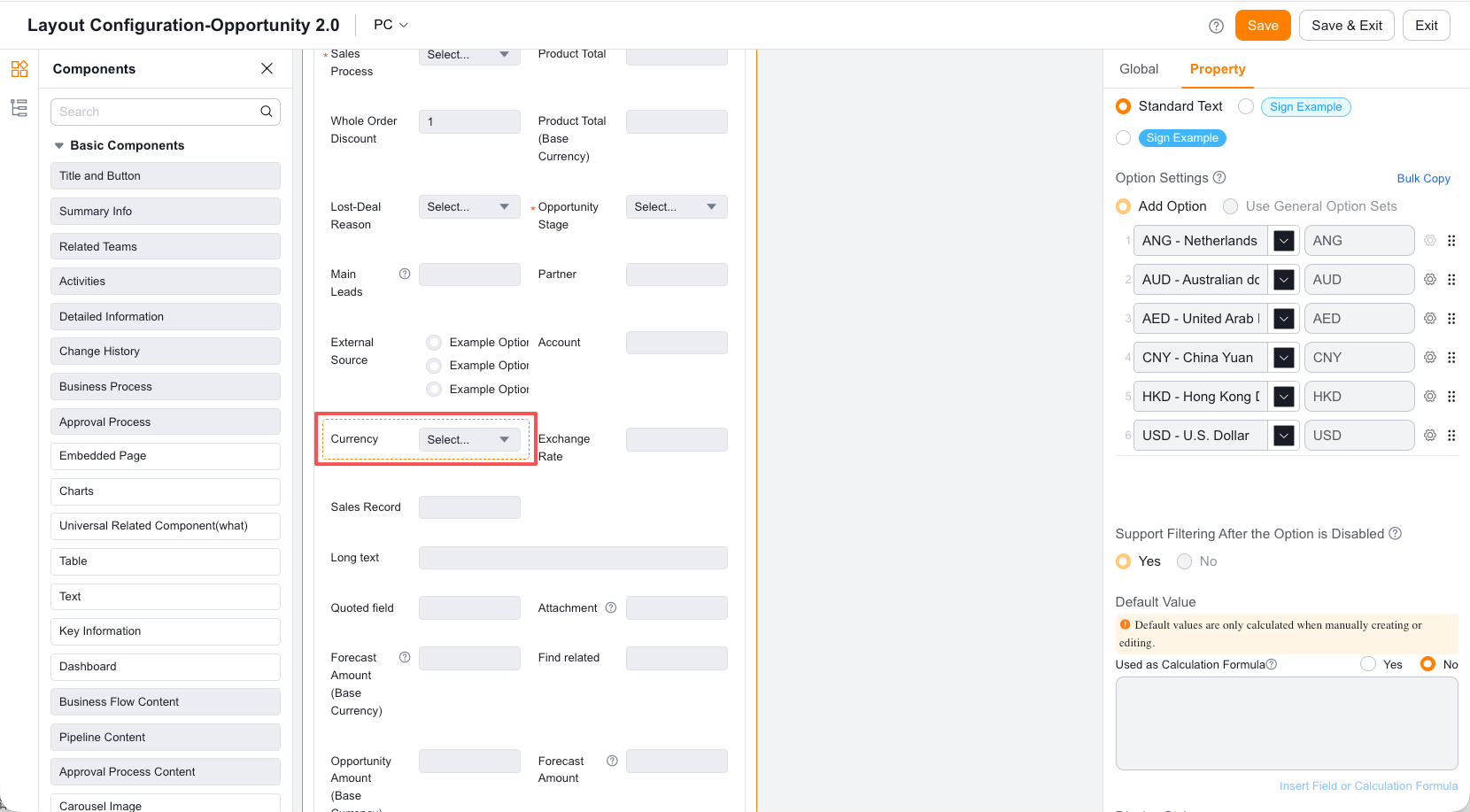Click the Save & Exit button
Viewport: 1470px width, 812px height.
point(1347,26)
